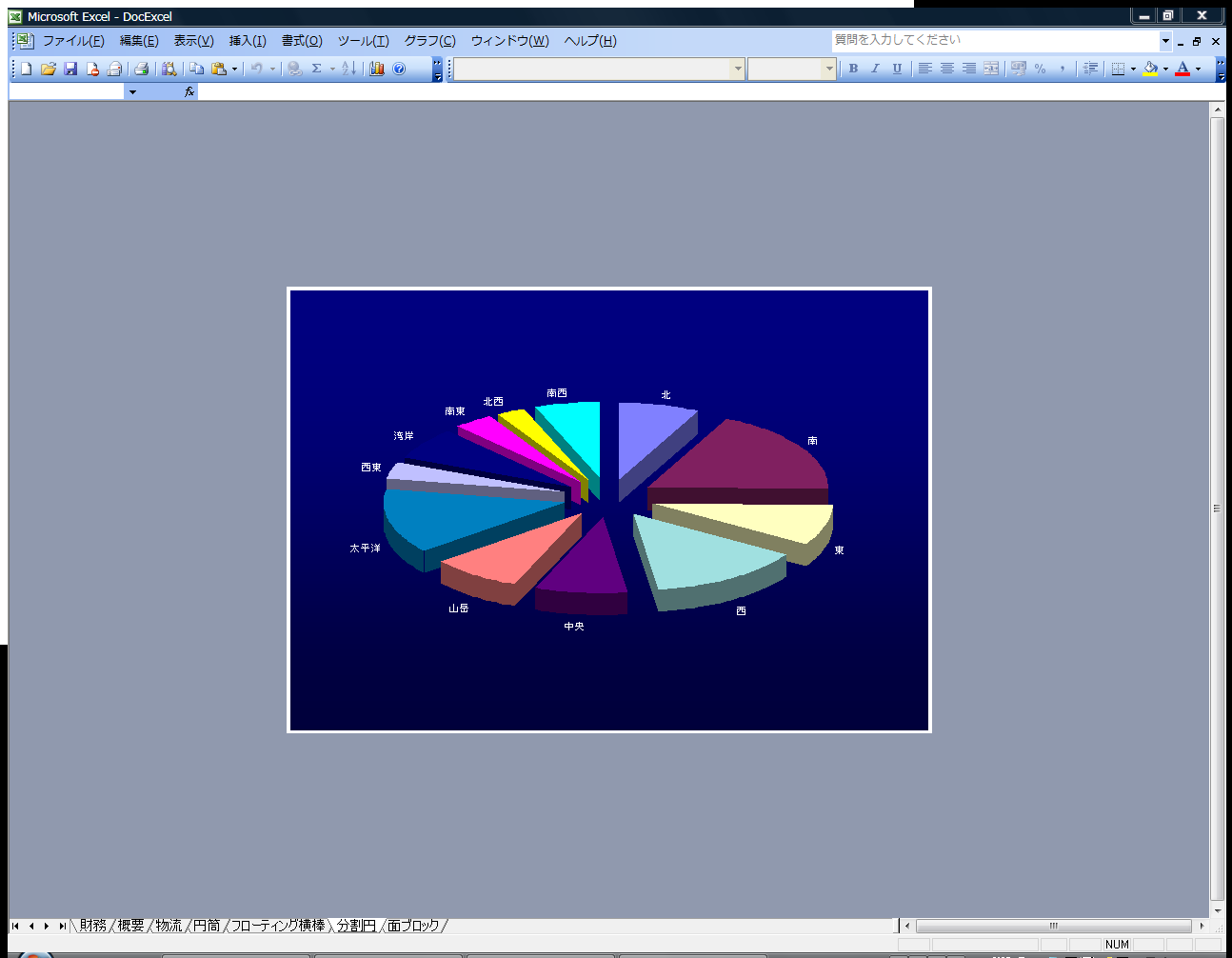Open the Name Box dropdown arrow

(x=132, y=91)
